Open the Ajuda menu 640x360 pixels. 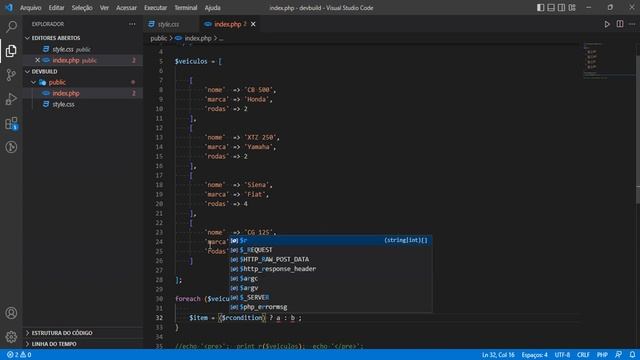(213, 8)
